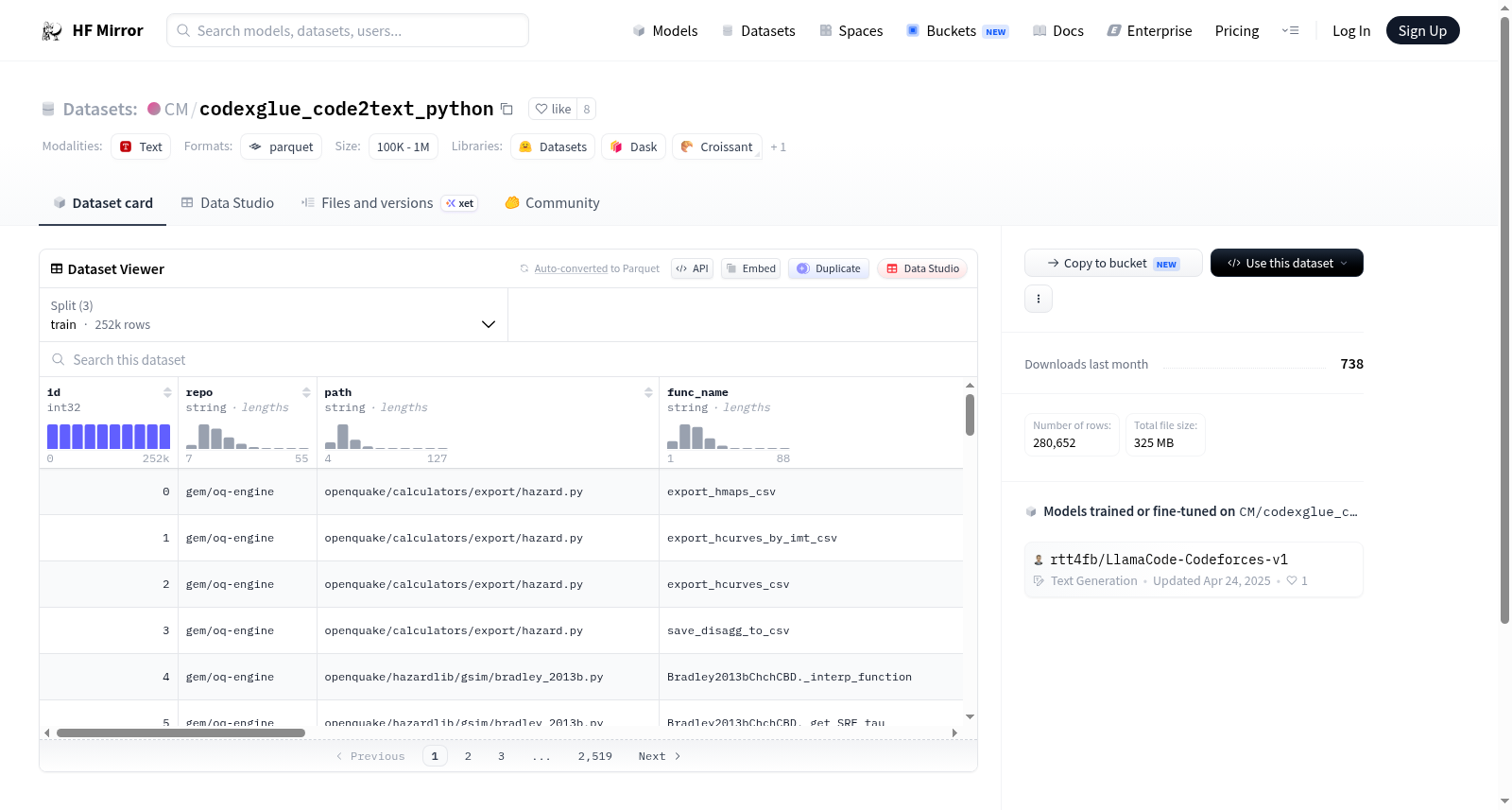Click the Embed button
Screen dimensions: 1512x810
pyautogui.click(x=750, y=268)
